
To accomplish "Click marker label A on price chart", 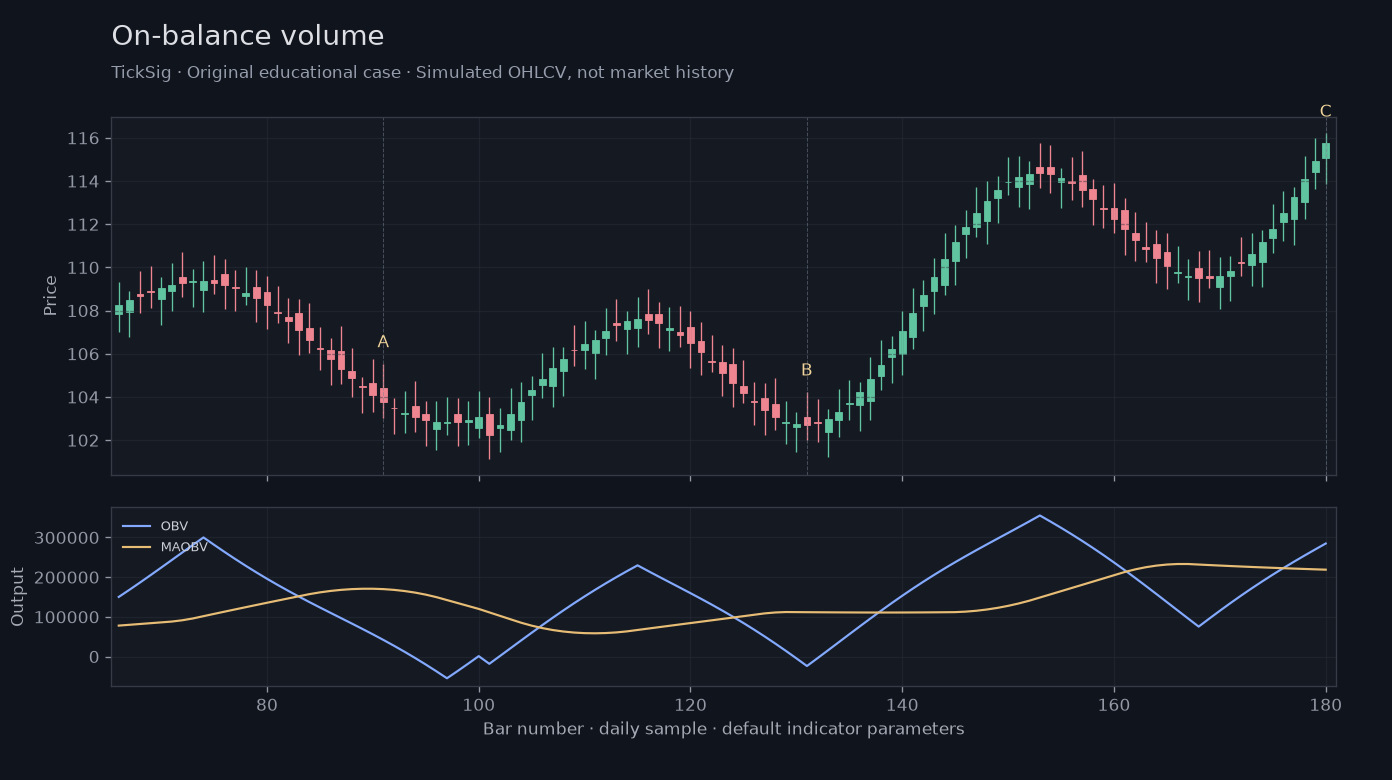I will pyautogui.click(x=383, y=342).
